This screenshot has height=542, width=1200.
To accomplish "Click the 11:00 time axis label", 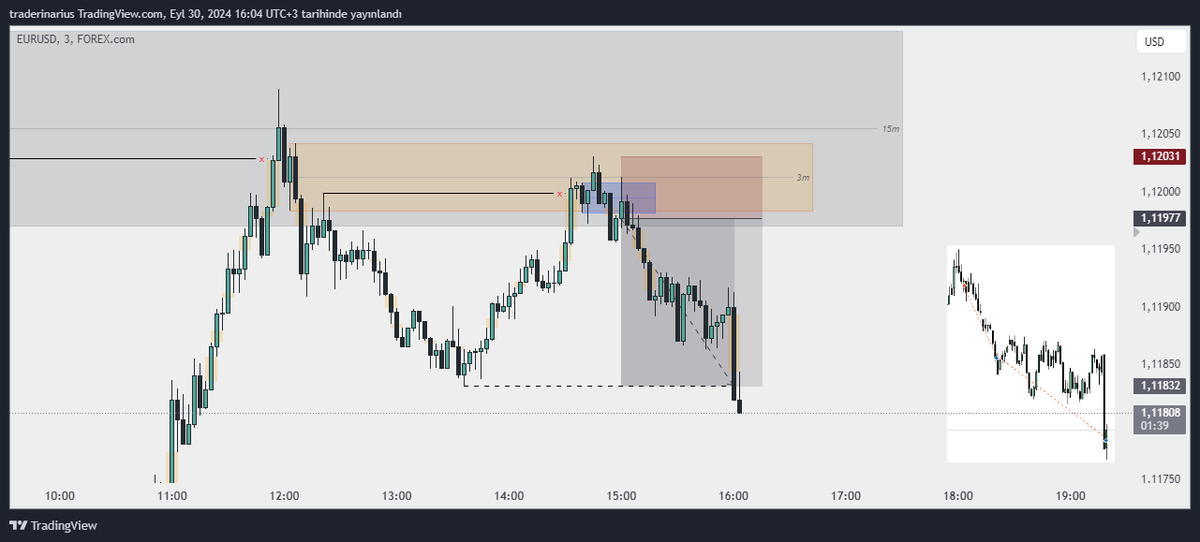I will click(x=172, y=495).
